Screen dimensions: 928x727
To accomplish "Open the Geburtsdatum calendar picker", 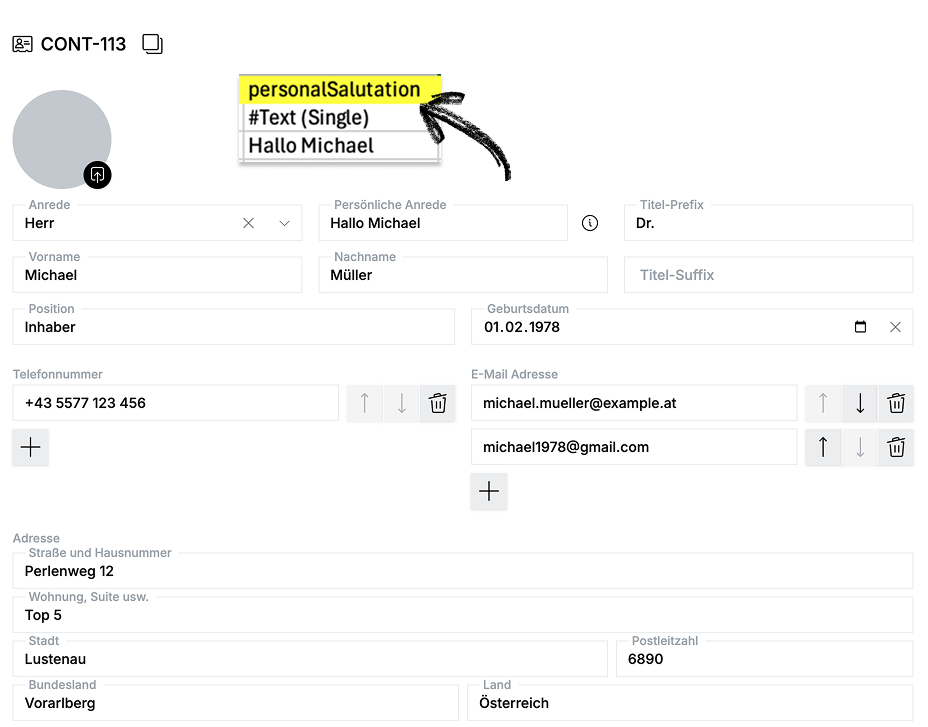I will pos(861,327).
